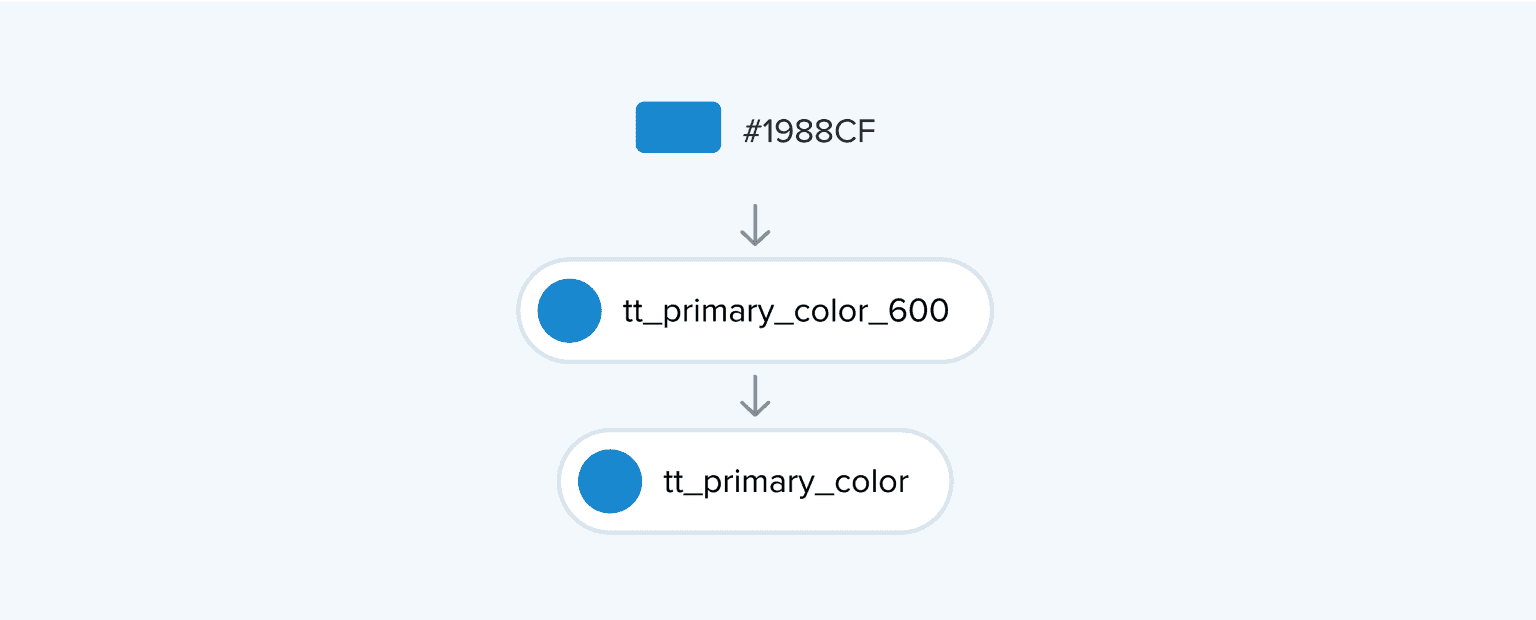This screenshot has width=1536, height=620.
Task: Click the text reading tt_primary_color_600
Action: coord(785,311)
